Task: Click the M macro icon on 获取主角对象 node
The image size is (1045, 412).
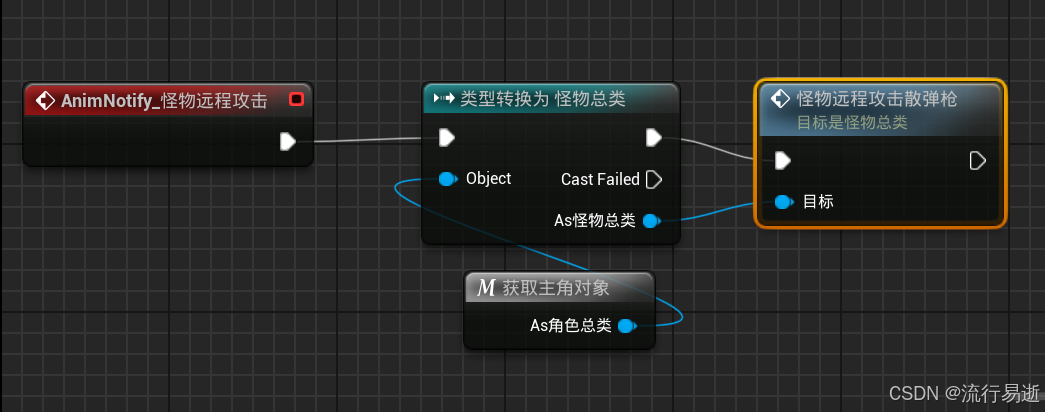Action: pos(487,288)
